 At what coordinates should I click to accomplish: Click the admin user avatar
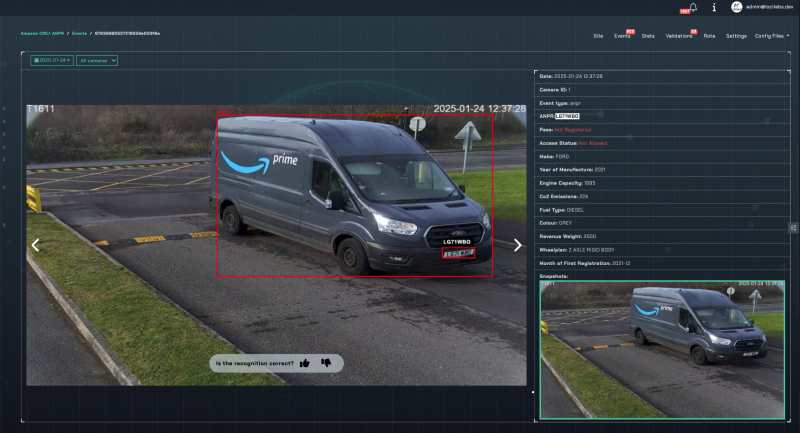pyautogui.click(x=737, y=7)
